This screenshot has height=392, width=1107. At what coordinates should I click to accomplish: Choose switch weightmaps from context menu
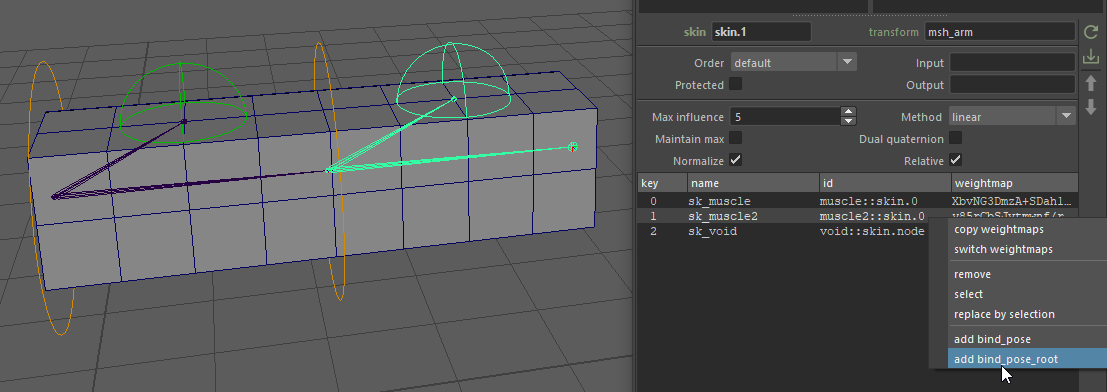click(x=1003, y=249)
